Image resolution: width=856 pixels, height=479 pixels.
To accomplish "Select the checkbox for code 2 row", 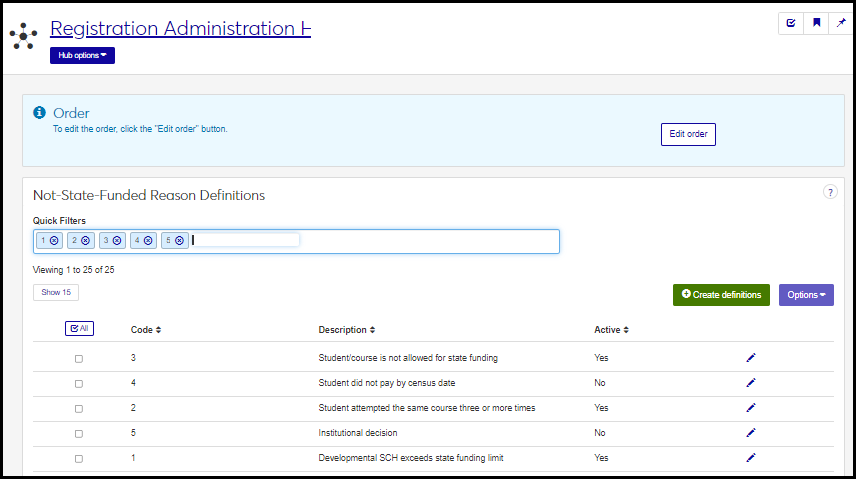I will 79,408.
